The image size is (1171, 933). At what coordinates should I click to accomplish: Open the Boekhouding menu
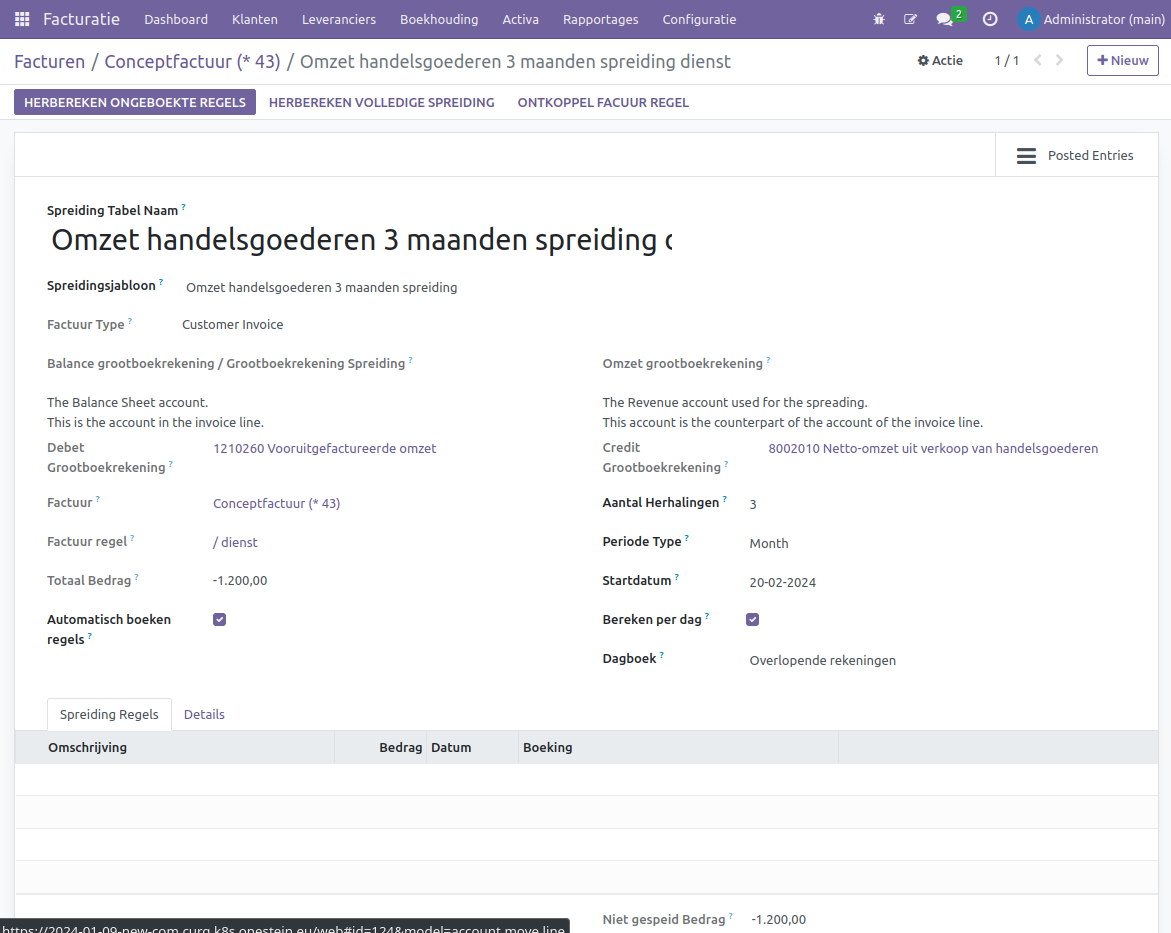[439, 19]
